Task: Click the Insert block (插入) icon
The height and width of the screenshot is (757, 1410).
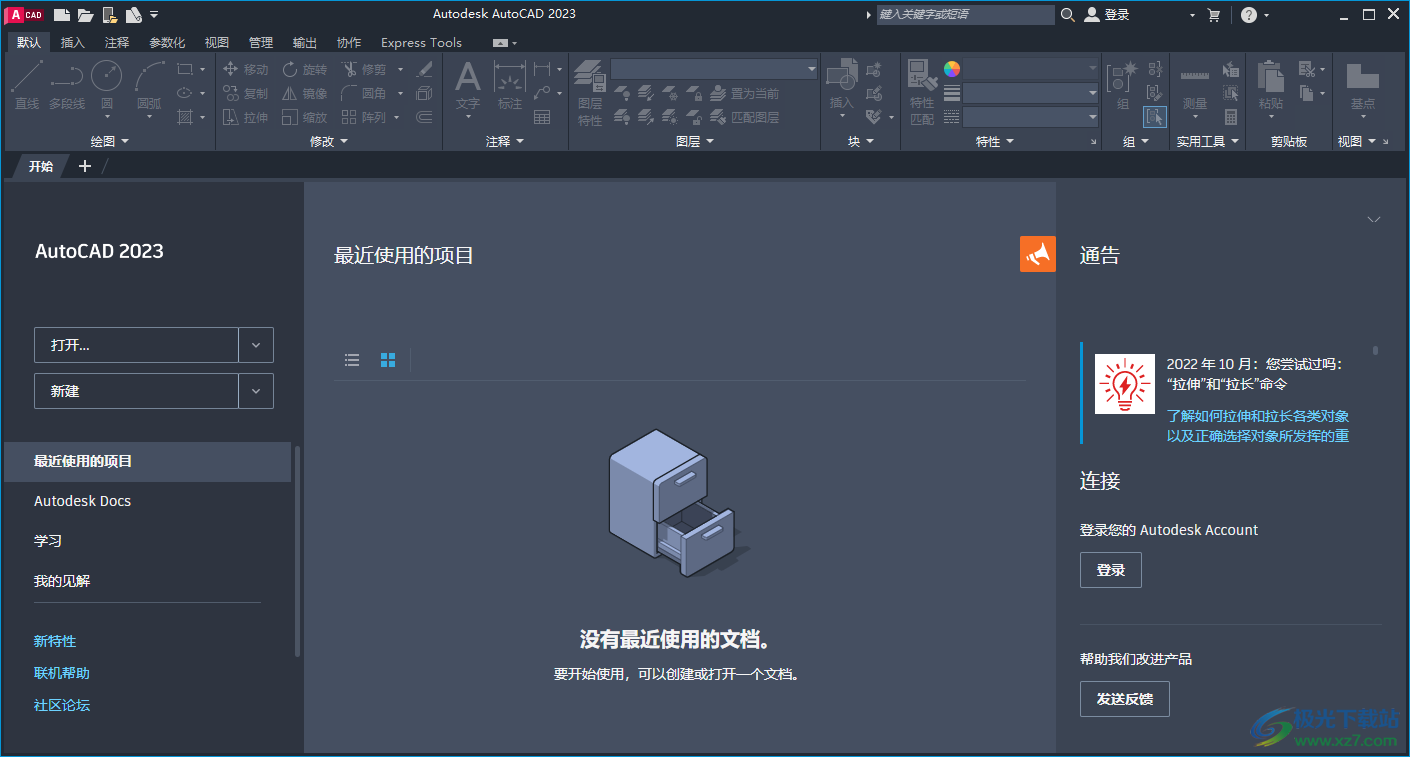Action: coord(842,84)
